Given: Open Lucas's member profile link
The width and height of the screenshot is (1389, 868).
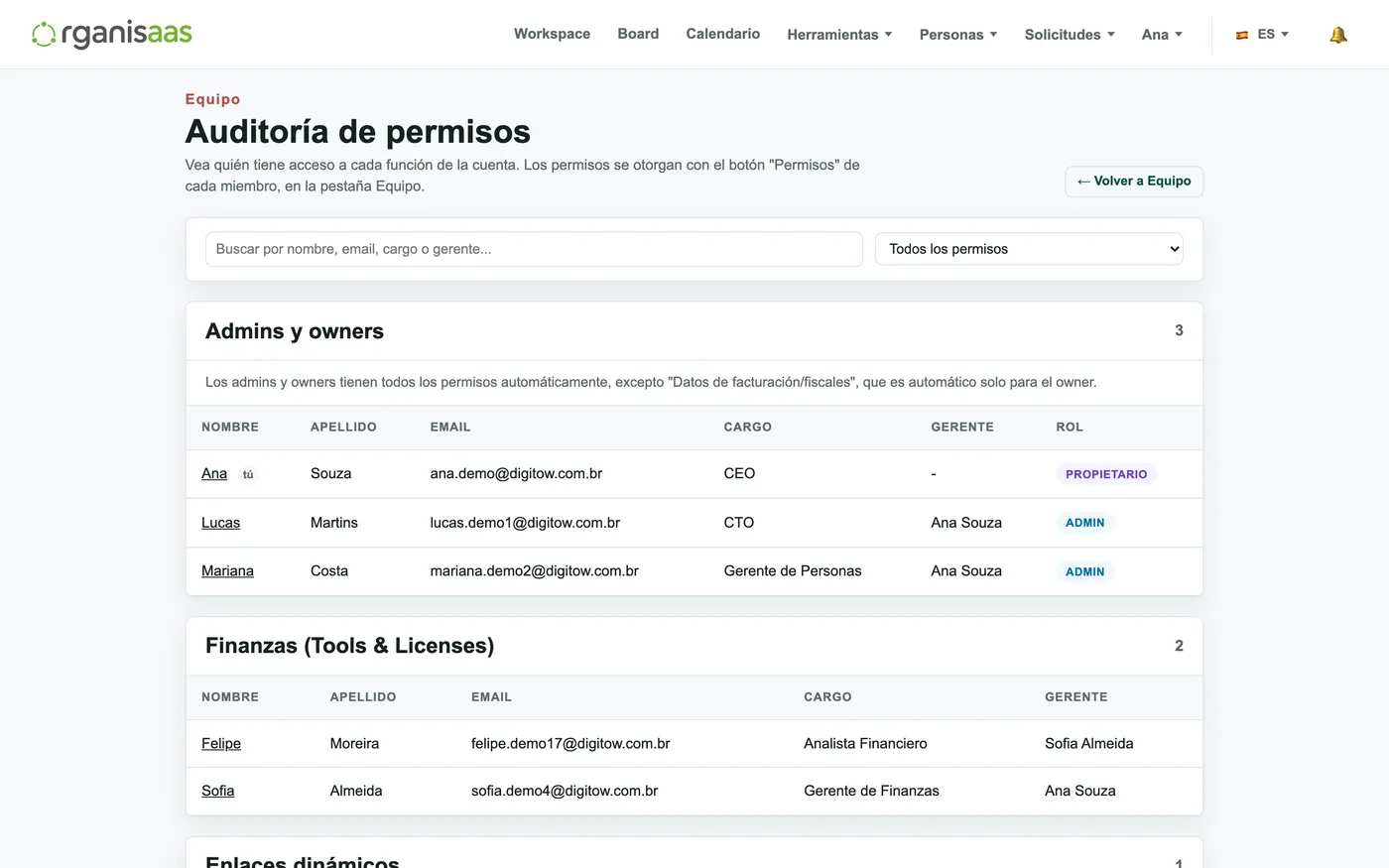Looking at the screenshot, I should [x=220, y=523].
